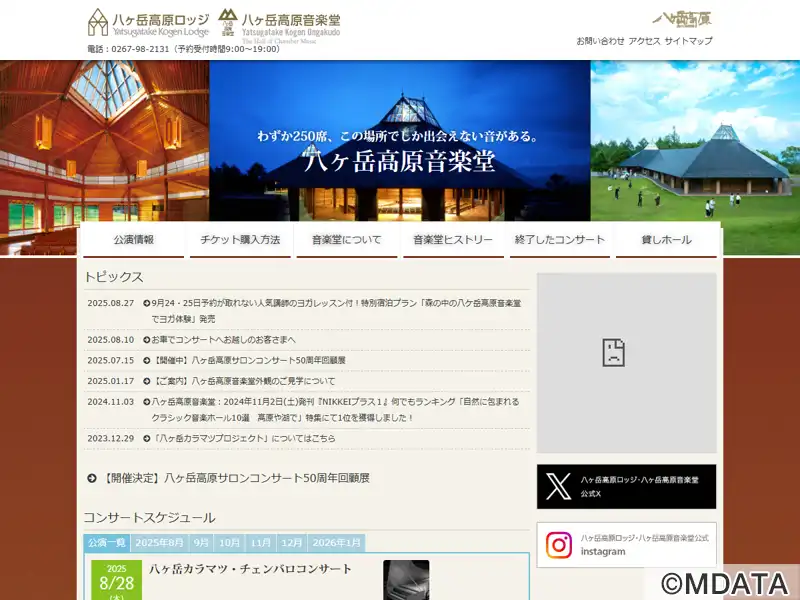Open the ヨガレッスン付 特別宿泊プラン topic link
This screenshot has width=800, height=600.
click(x=336, y=311)
